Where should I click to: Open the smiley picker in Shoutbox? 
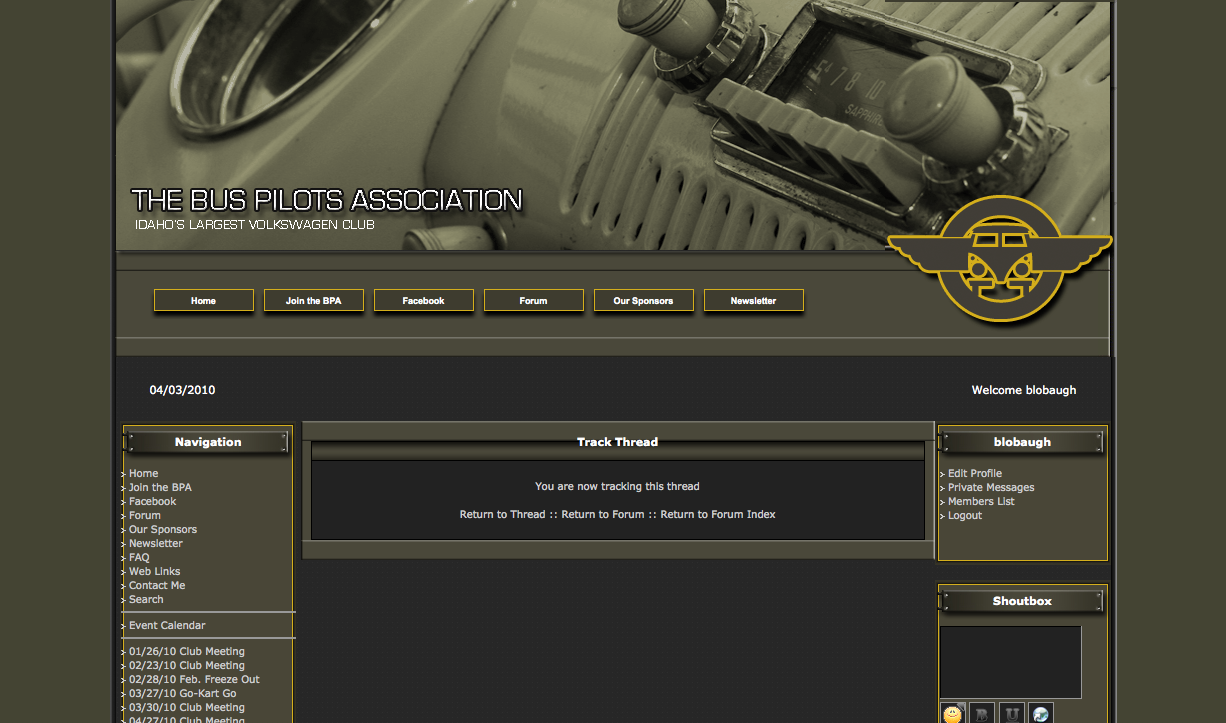click(x=953, y=713)
